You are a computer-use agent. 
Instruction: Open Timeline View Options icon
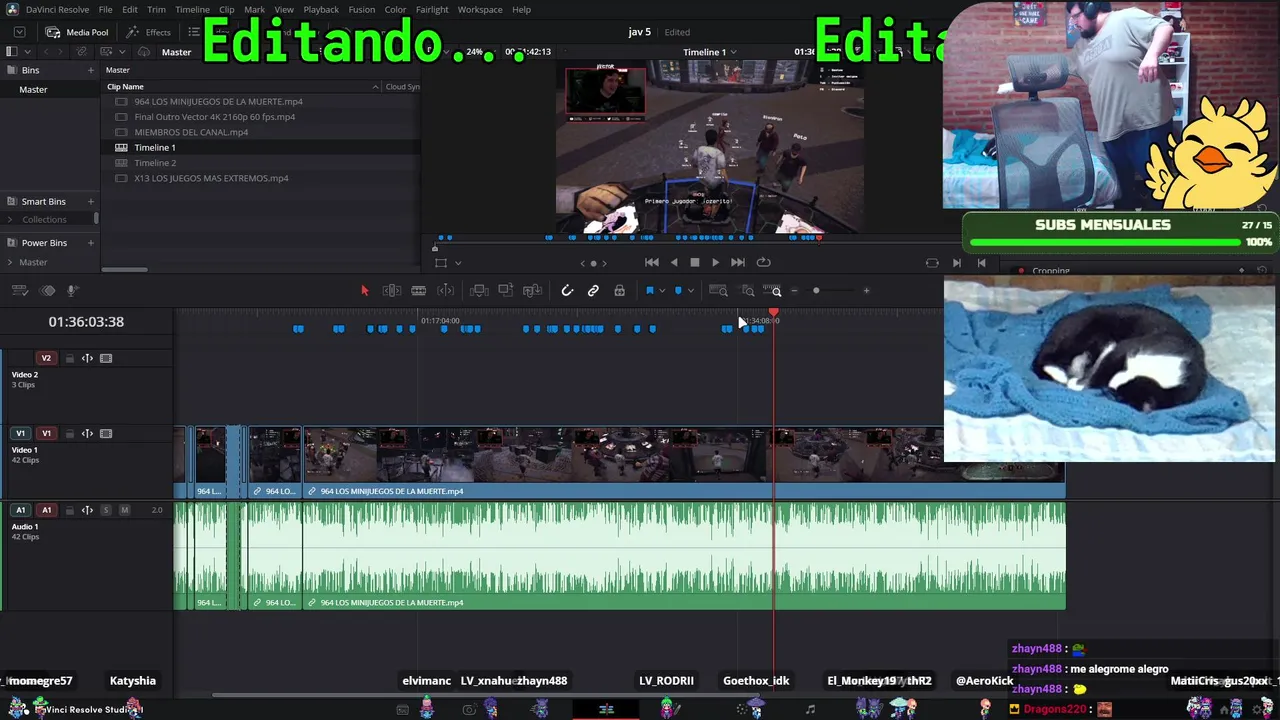tap(19, 291)
